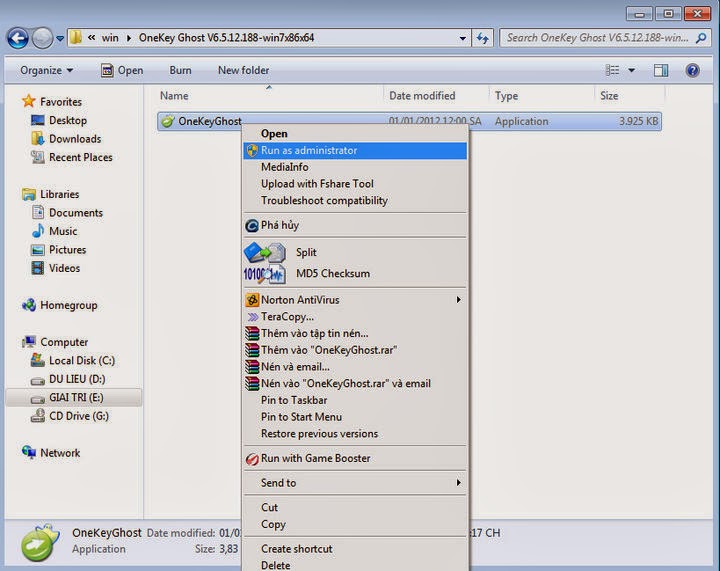Choose Nén và email...

(x=355, y=367)
